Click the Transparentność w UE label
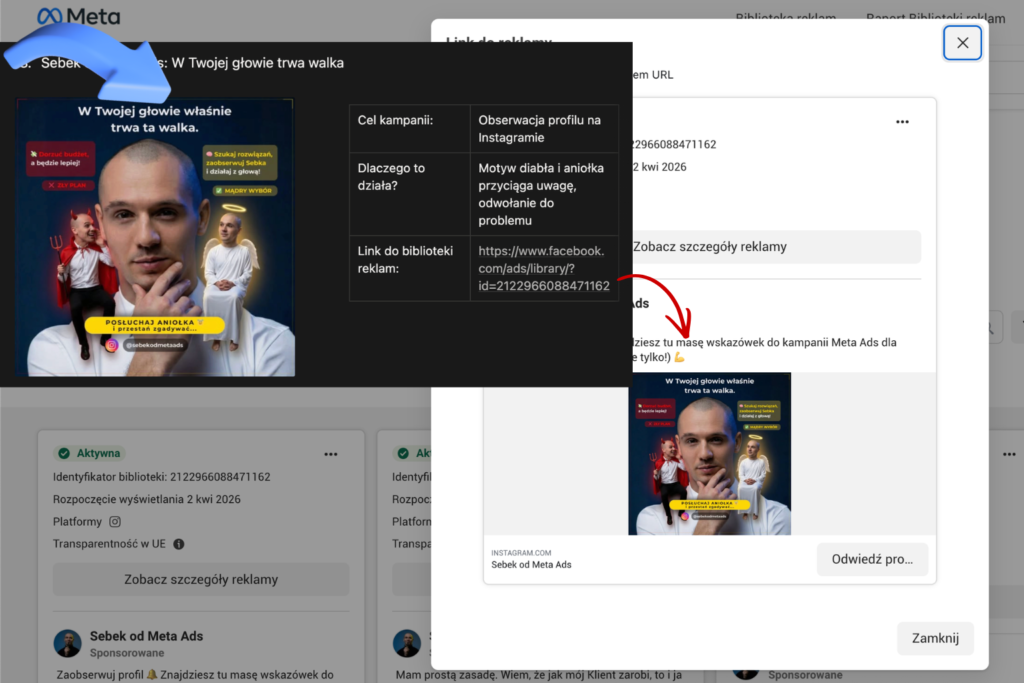1024x683 pixels. coord(109,544)
